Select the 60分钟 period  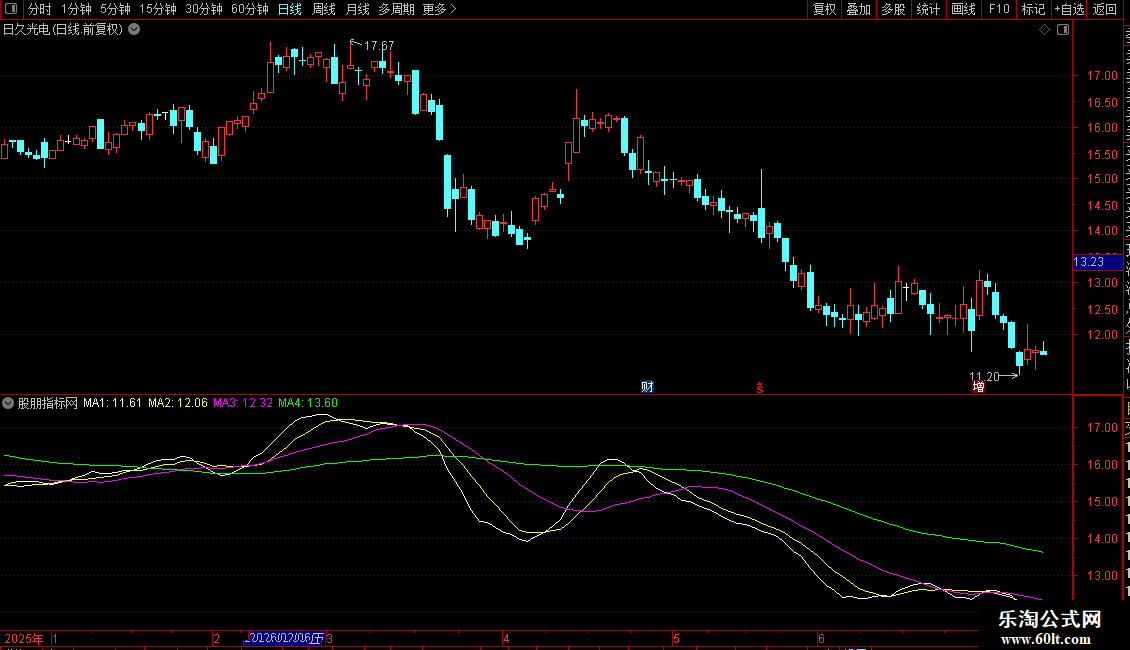click(x=250, y=9)
